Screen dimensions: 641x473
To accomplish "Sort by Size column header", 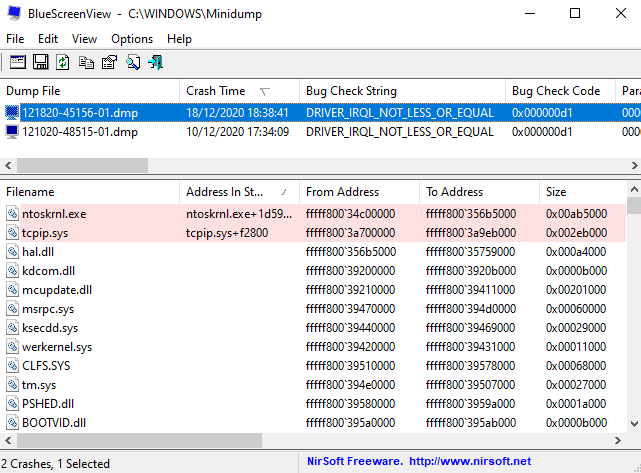I will (x=583, y=192).
